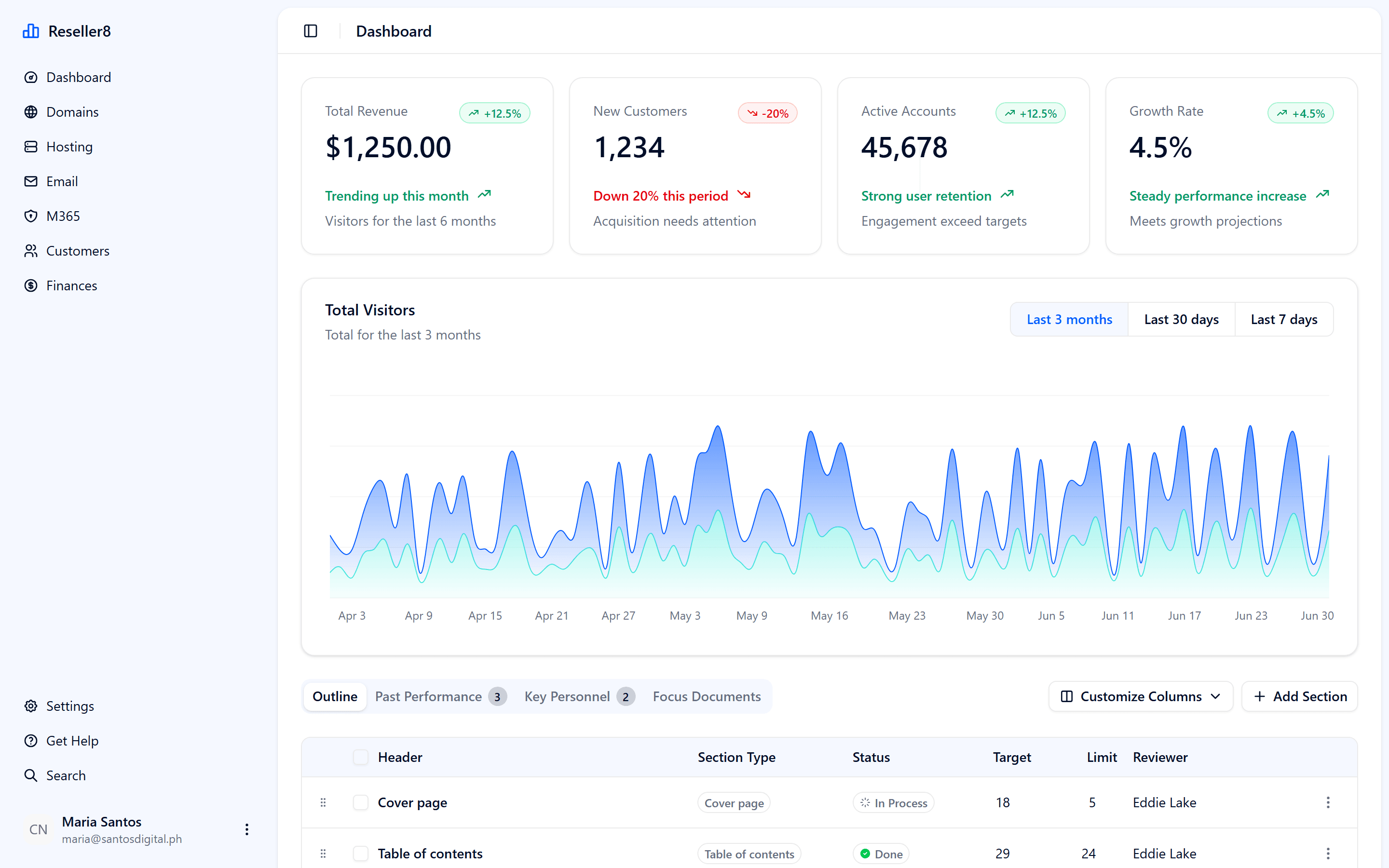Click the May 16 chart axis label
This screenshot has height=868, width=1389.
(x=829, y=615)
